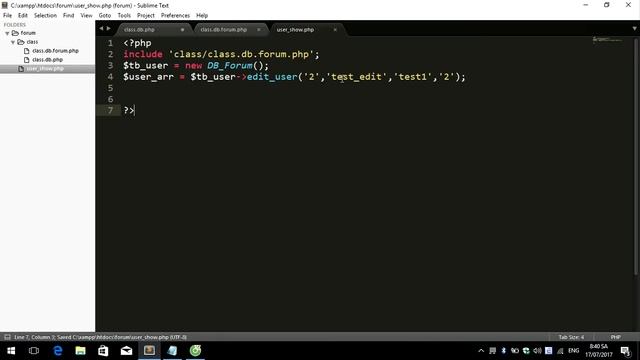
Task: Open the Find menu
Action: point(68,16)
